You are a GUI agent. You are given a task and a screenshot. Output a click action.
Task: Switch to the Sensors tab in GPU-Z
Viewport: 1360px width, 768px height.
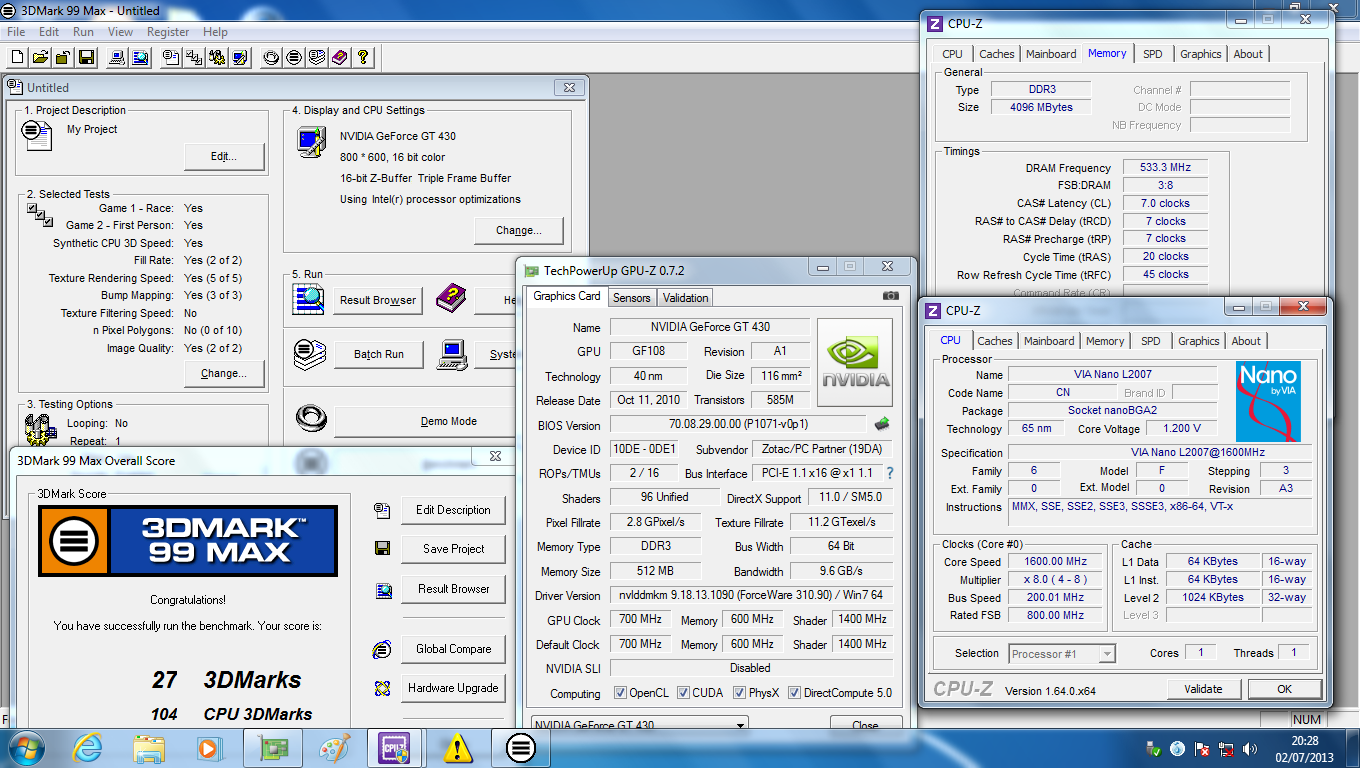[x=632, y=297]
